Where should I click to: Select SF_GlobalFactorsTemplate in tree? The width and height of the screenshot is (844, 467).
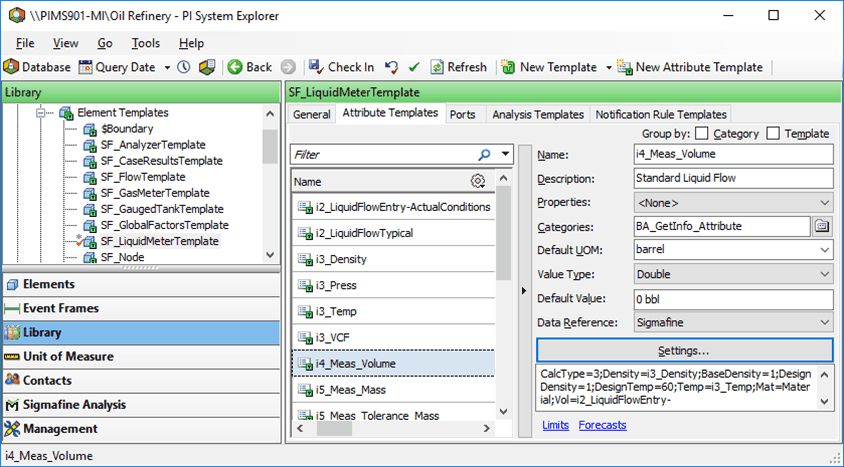coord(165,225)
